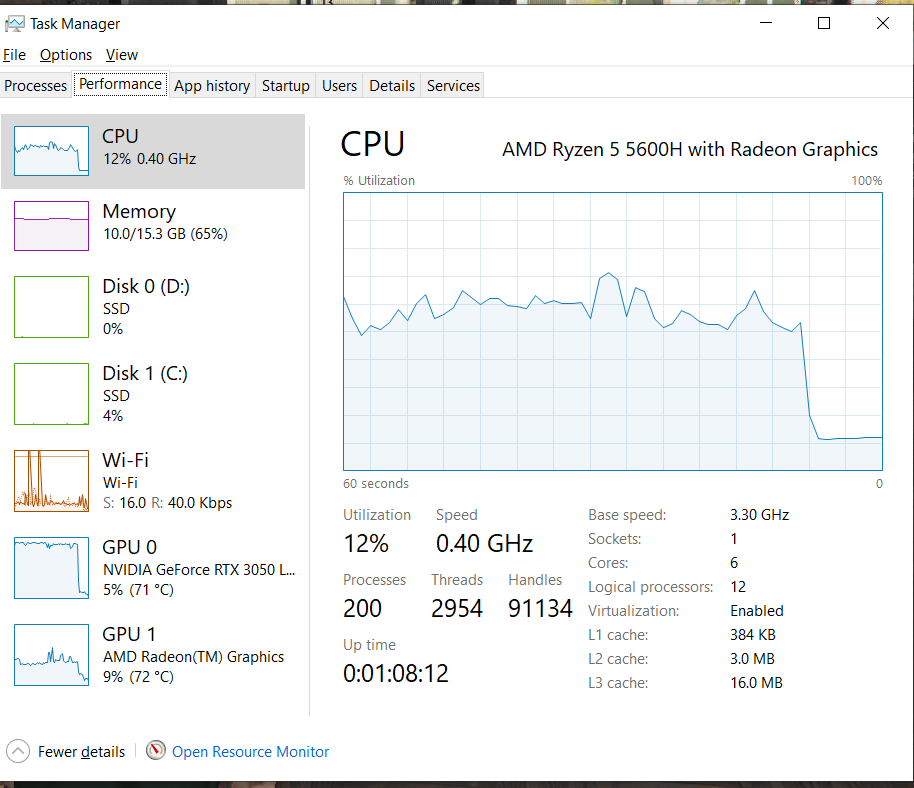Click the Resource Monitor gauge icon

pos(156,751)
